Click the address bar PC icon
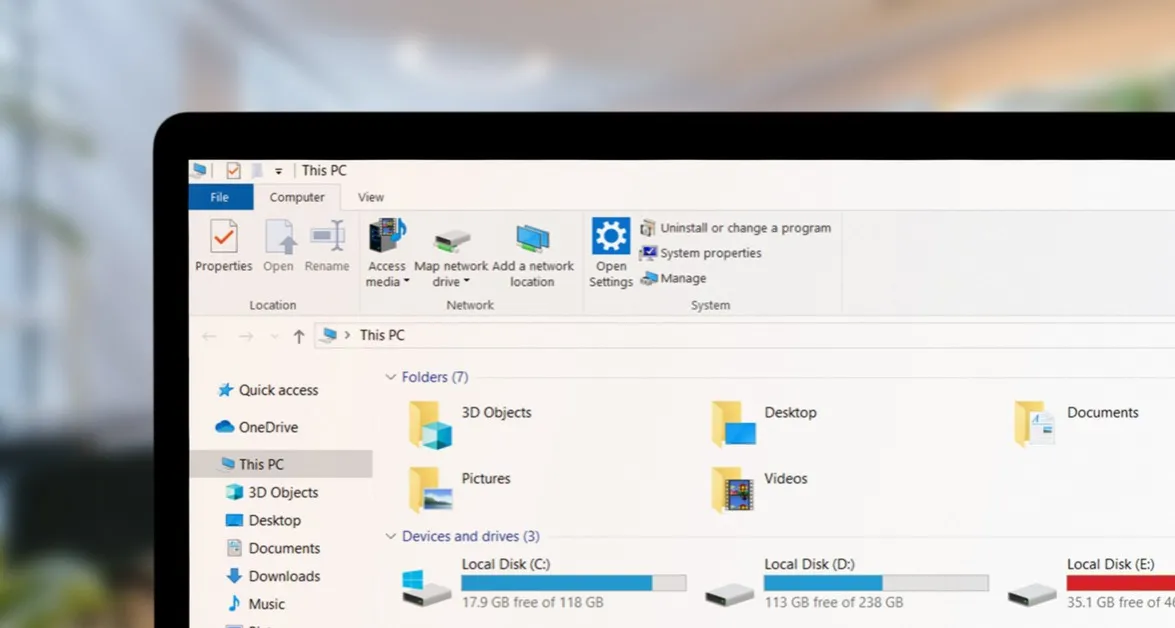The image size is (1175, 628). (328, 336)
